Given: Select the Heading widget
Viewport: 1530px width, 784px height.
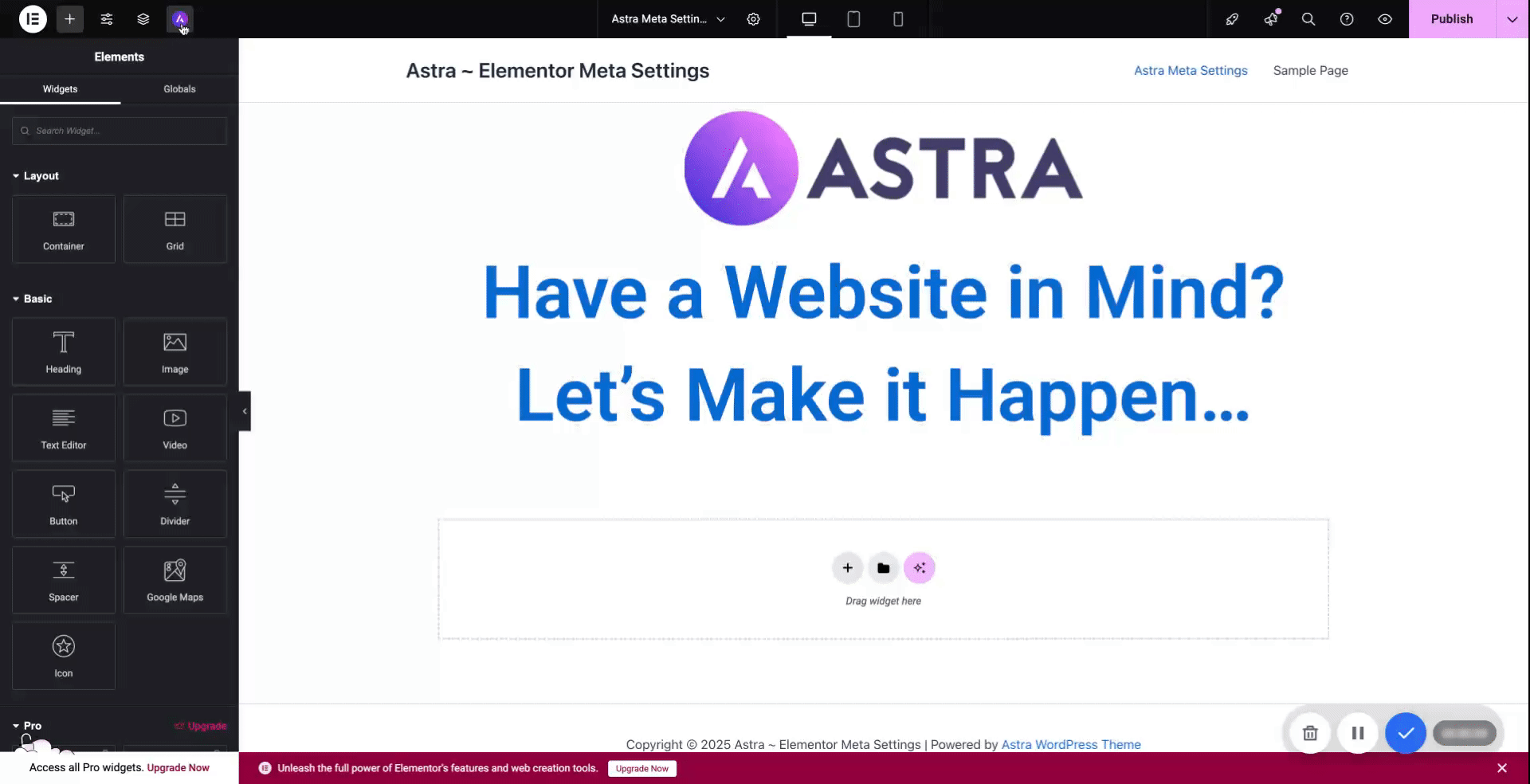Looking at the screenshot, I should click(64, 351).
